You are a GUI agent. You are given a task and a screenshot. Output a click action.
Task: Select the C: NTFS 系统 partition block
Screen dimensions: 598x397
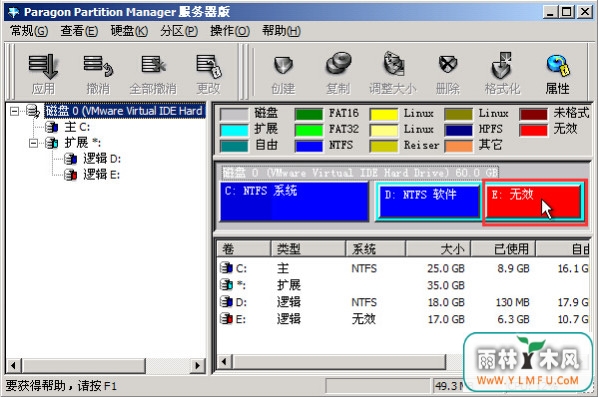point(294,202)
